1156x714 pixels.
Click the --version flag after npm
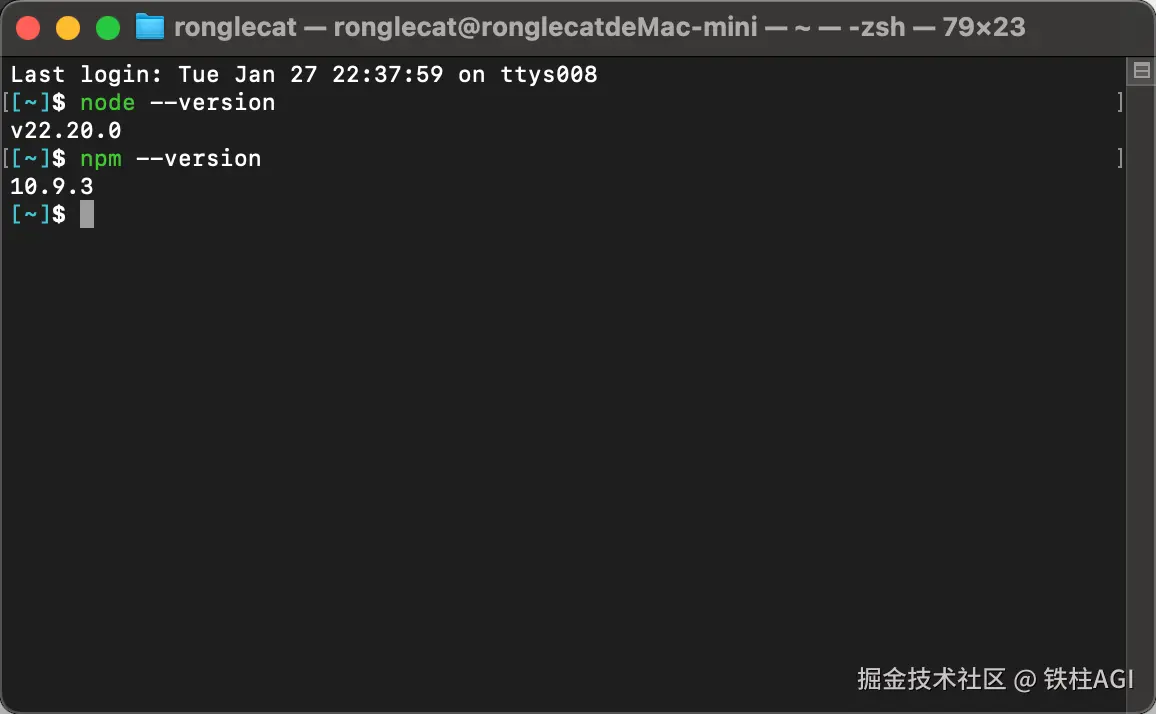coord(198,159)
